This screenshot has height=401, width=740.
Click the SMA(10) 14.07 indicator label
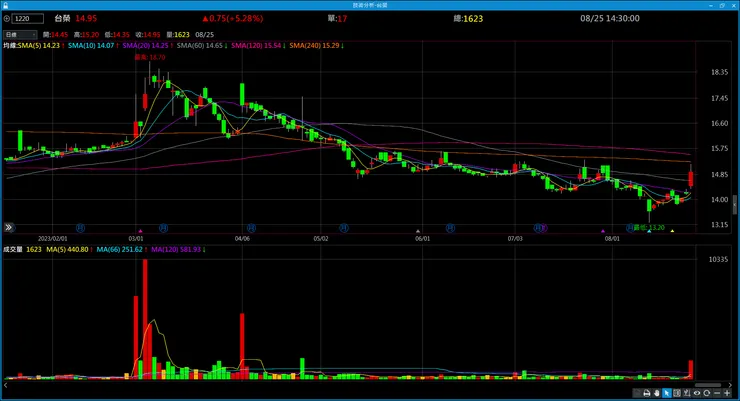point(91,46)
